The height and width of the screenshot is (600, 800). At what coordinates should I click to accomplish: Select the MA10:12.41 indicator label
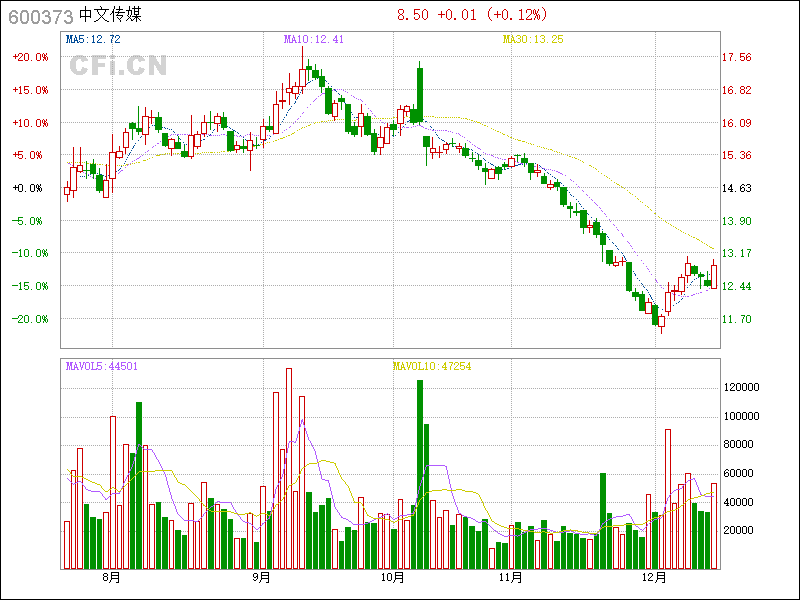[314, 40]
